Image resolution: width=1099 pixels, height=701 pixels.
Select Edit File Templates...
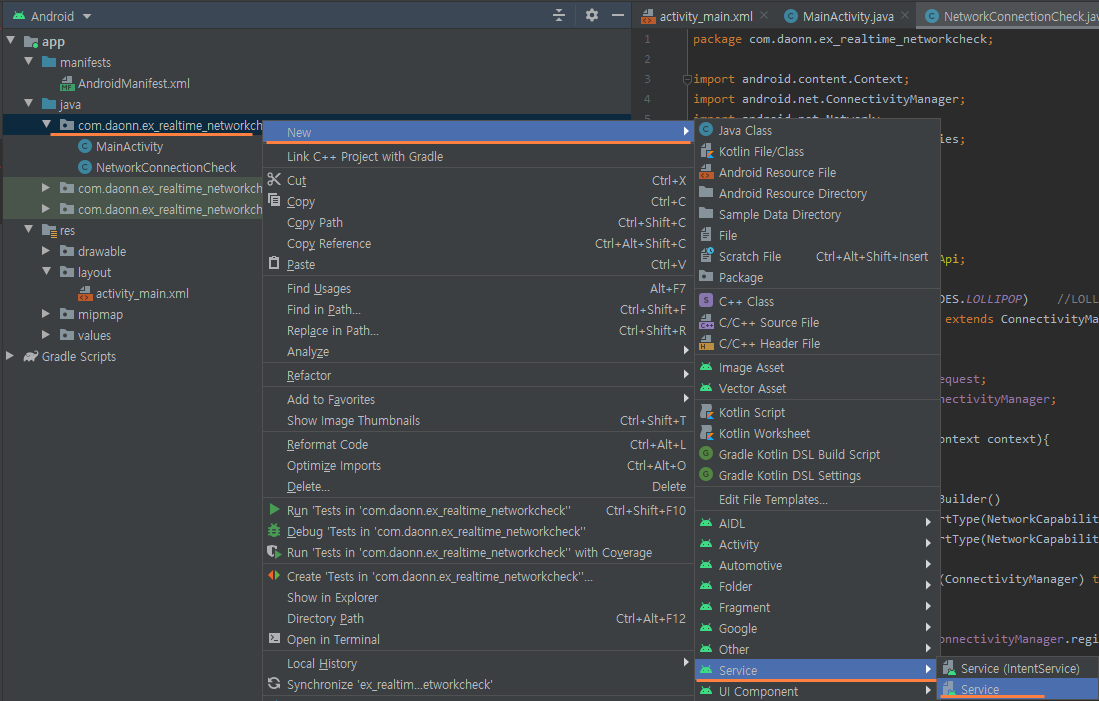tap(816, 499)
